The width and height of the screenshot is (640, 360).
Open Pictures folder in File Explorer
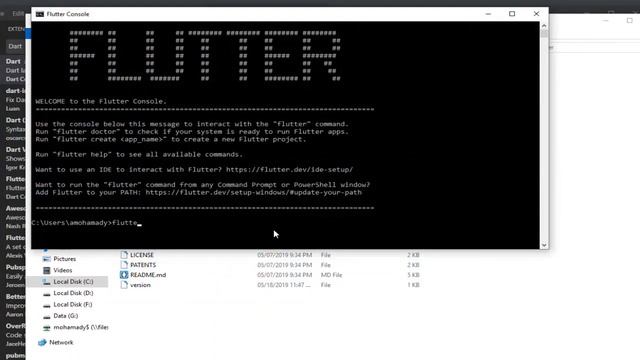point(64,259)
